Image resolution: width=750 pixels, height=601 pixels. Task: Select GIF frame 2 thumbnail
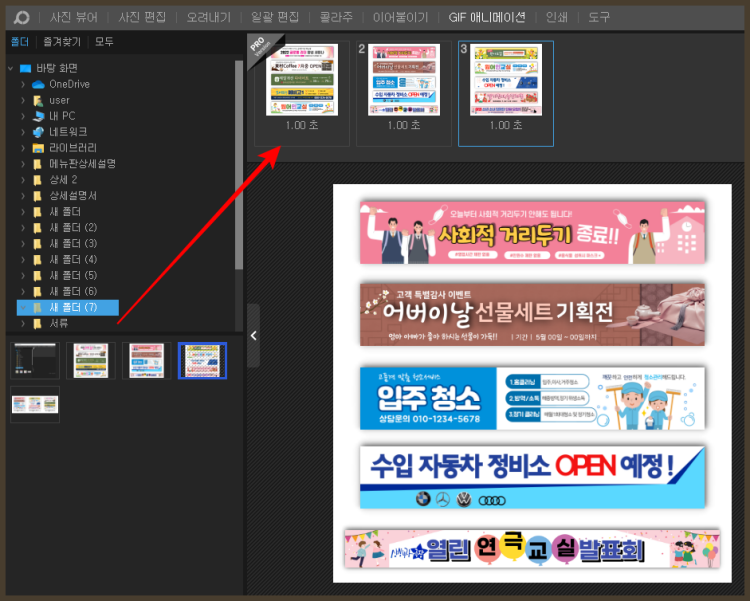pos(404,80)
